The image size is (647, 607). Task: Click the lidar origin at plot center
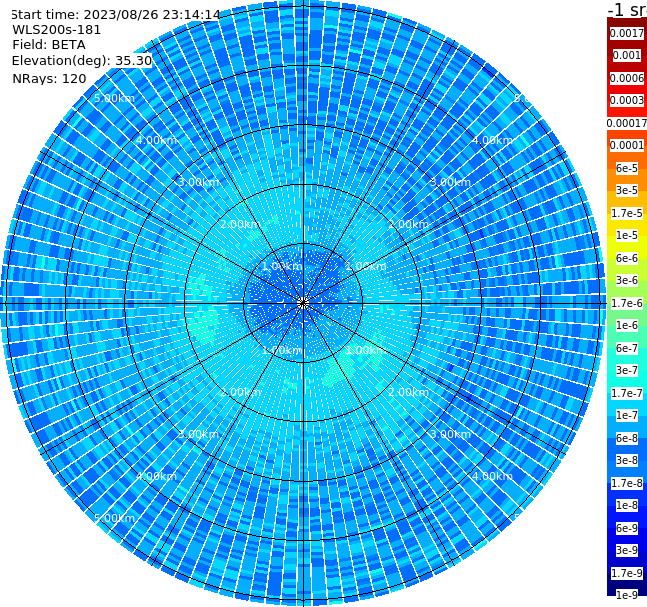click(x=303, y=304)
